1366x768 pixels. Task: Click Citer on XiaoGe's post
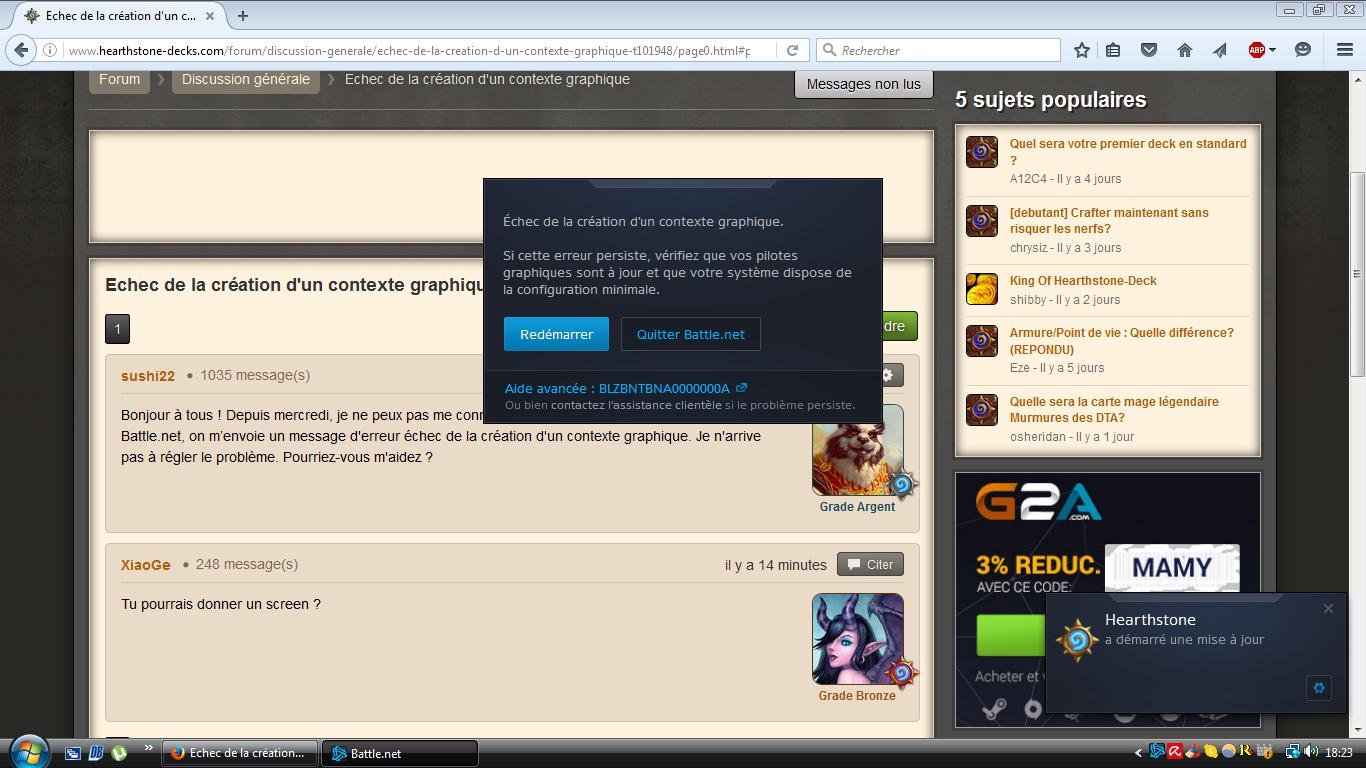point(870,564)
